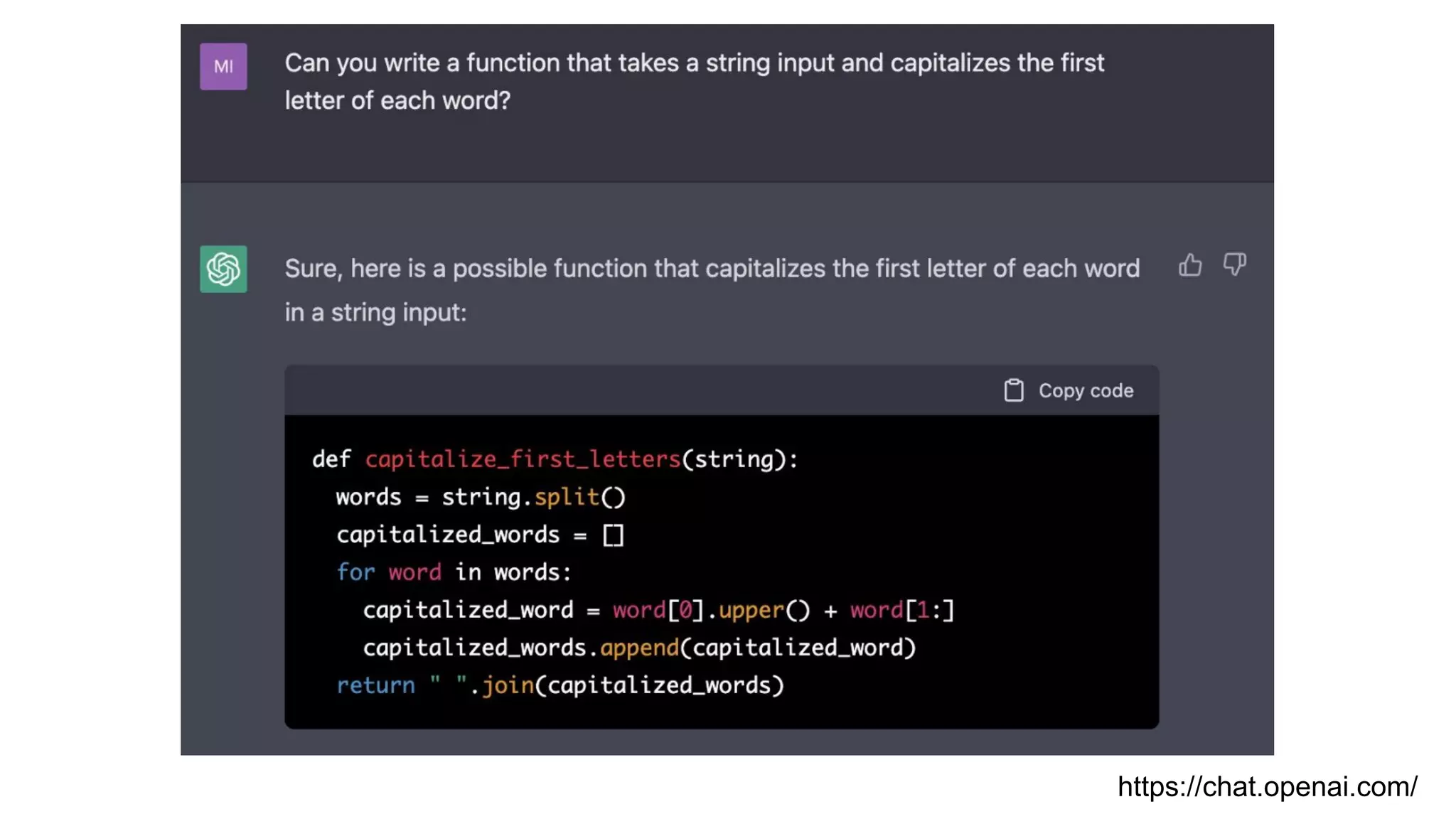Click the Copy code button
The image size is (1456, 819).
[x=1069, y=390]
